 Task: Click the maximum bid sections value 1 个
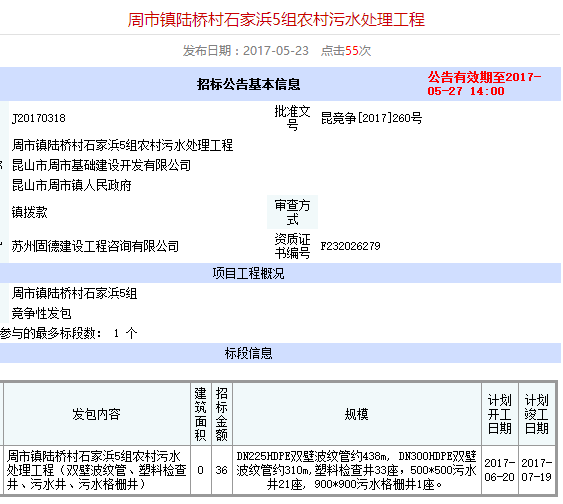[125, 333]
